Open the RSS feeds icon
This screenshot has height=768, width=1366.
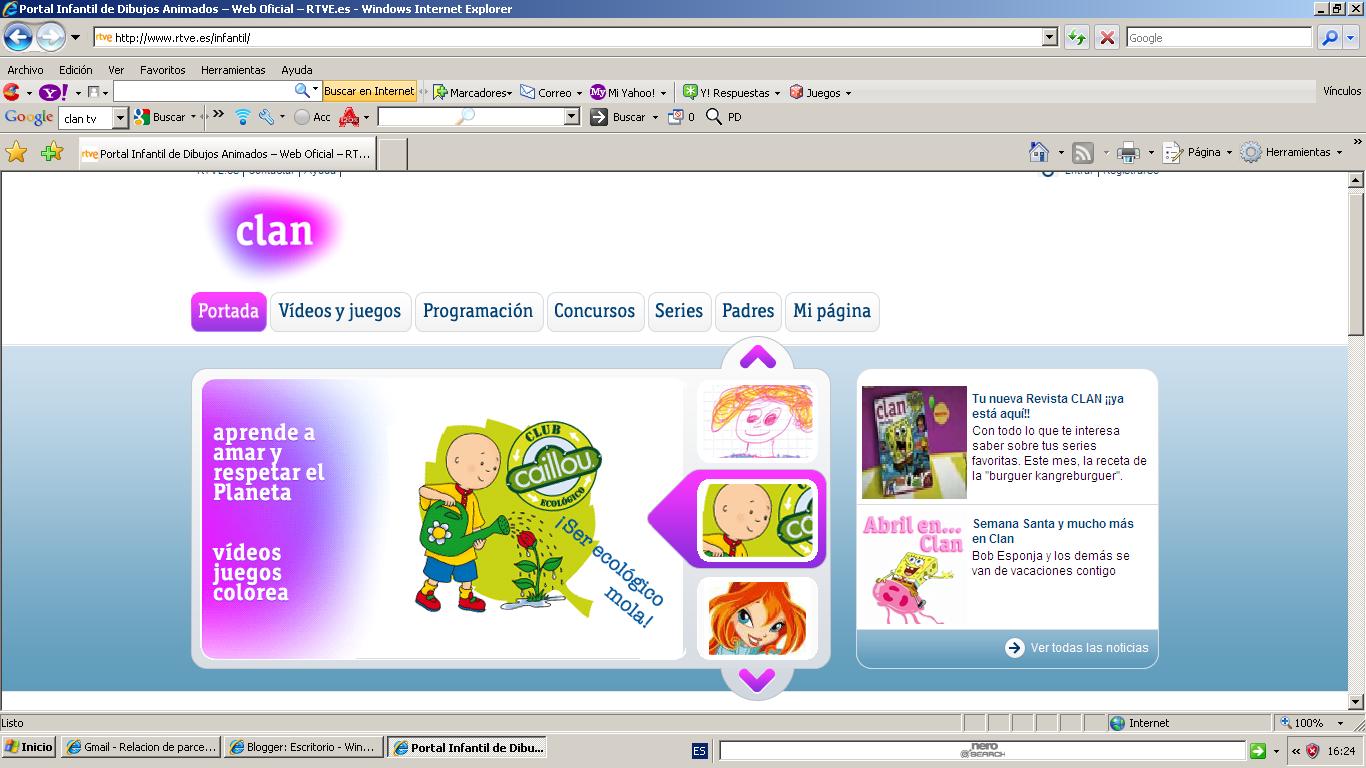tap(1083, 152)
